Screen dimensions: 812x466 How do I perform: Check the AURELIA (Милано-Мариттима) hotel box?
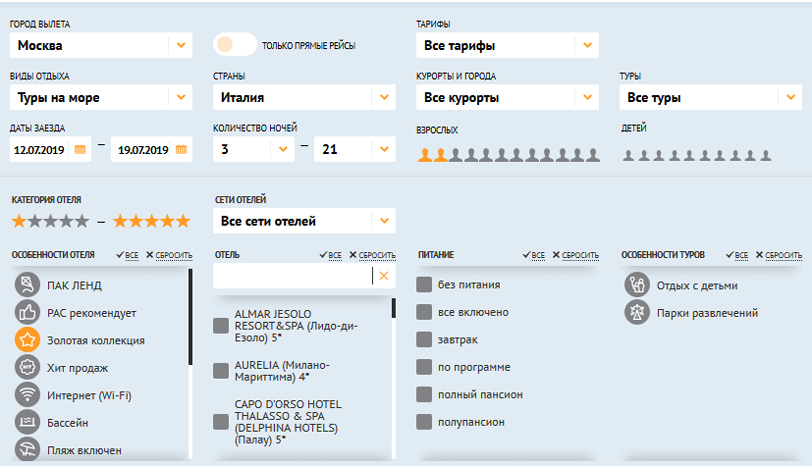coord(221,371)
